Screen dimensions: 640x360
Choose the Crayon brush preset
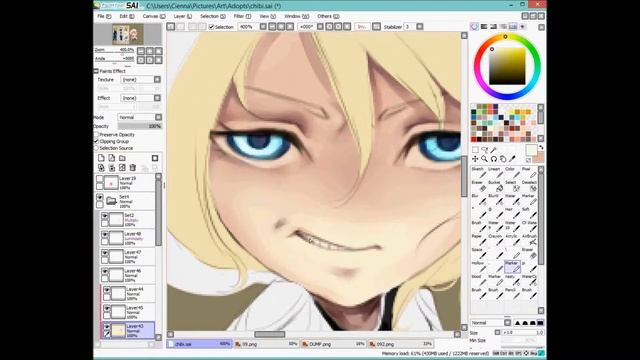pyautogui.click(x=496, y=240)
